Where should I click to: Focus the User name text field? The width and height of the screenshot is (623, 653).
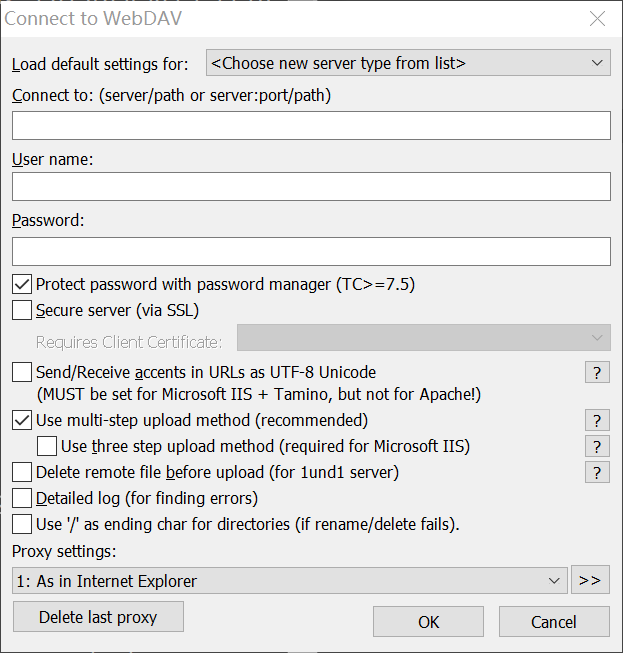[x=311, y=187]
